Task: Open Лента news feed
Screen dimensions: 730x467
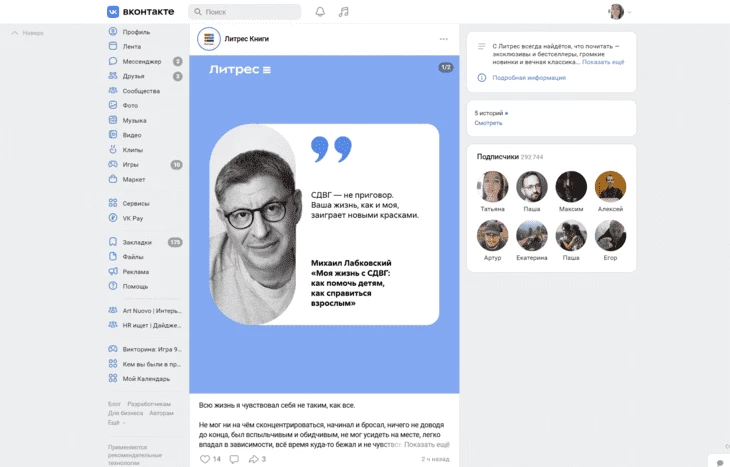Action: (132, 47)
